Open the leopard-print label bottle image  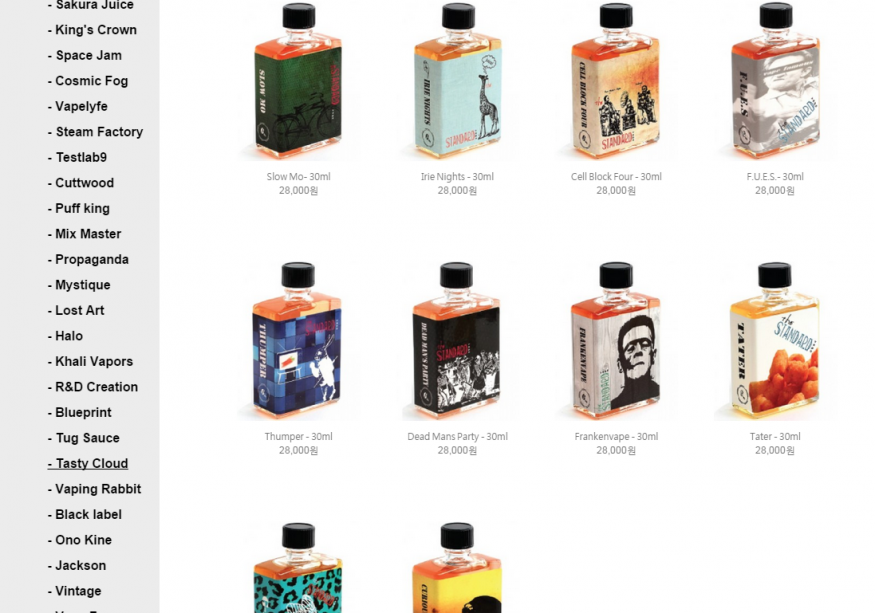[x=299, y=567]
